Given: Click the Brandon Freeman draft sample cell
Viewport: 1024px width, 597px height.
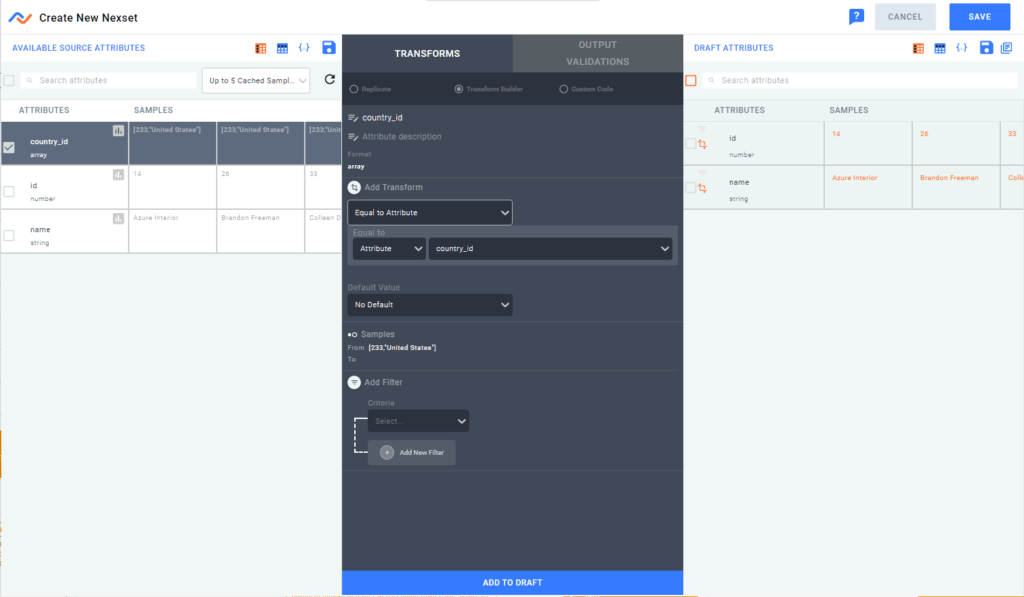Looking at the screenshot, I should [956, 187].
